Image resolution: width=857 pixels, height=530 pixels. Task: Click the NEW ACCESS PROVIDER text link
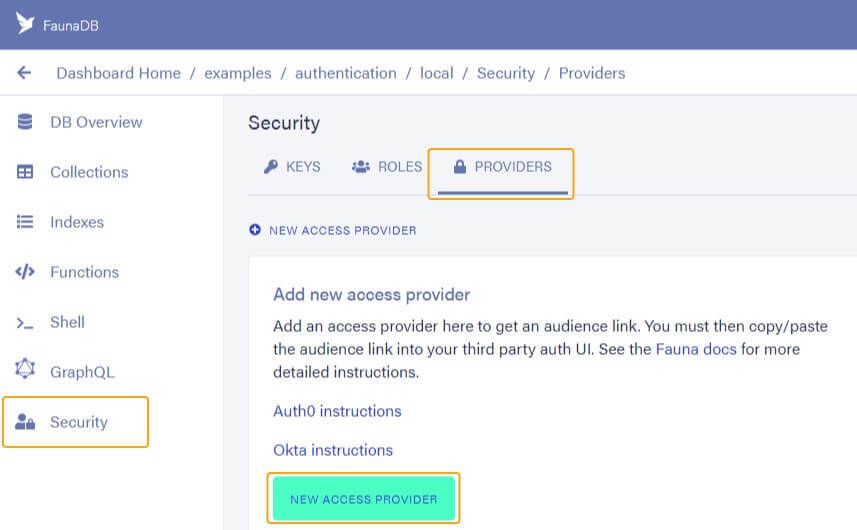[343, 231]
